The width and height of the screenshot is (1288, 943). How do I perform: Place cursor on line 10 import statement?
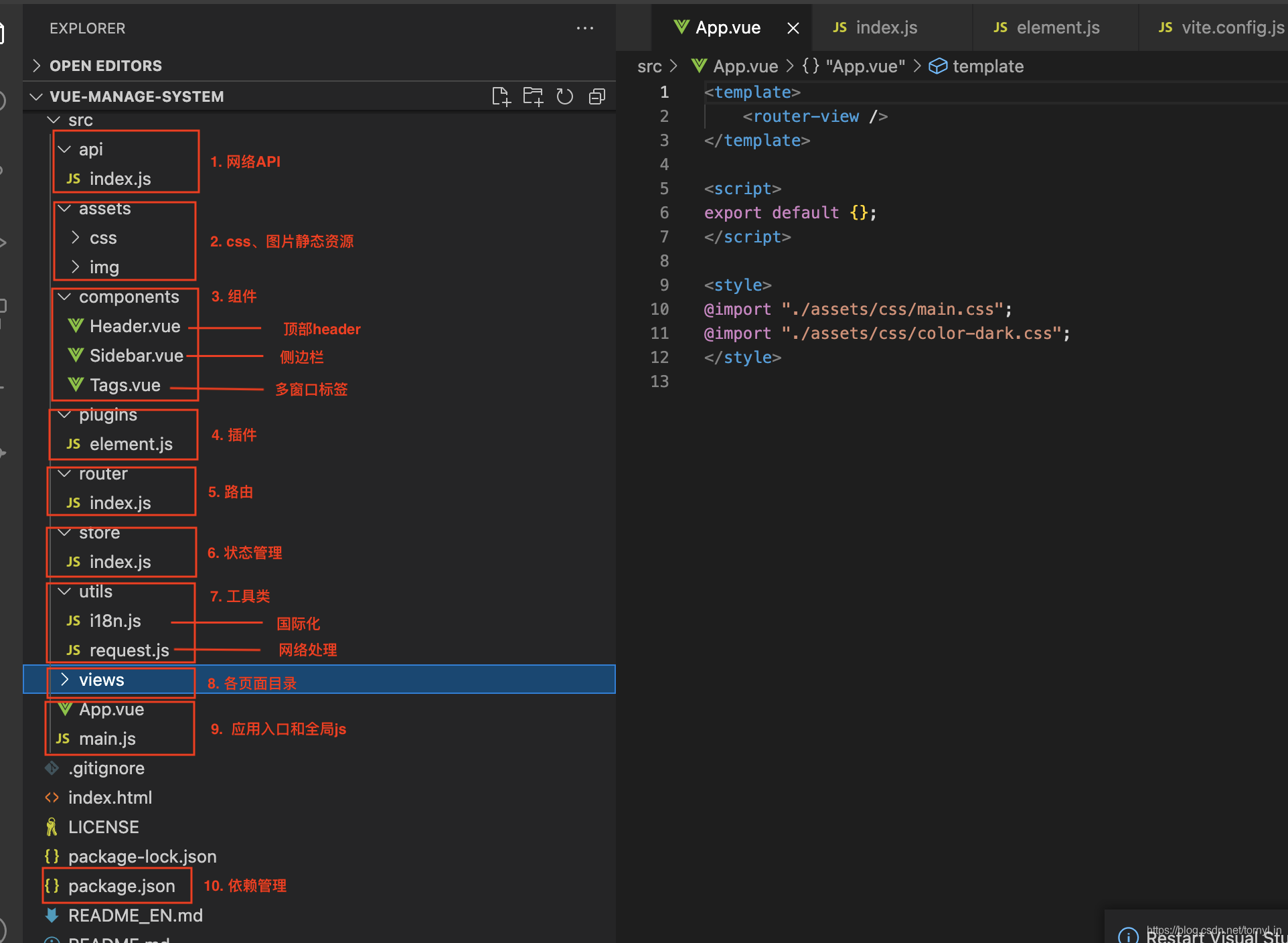click(857, 309)
